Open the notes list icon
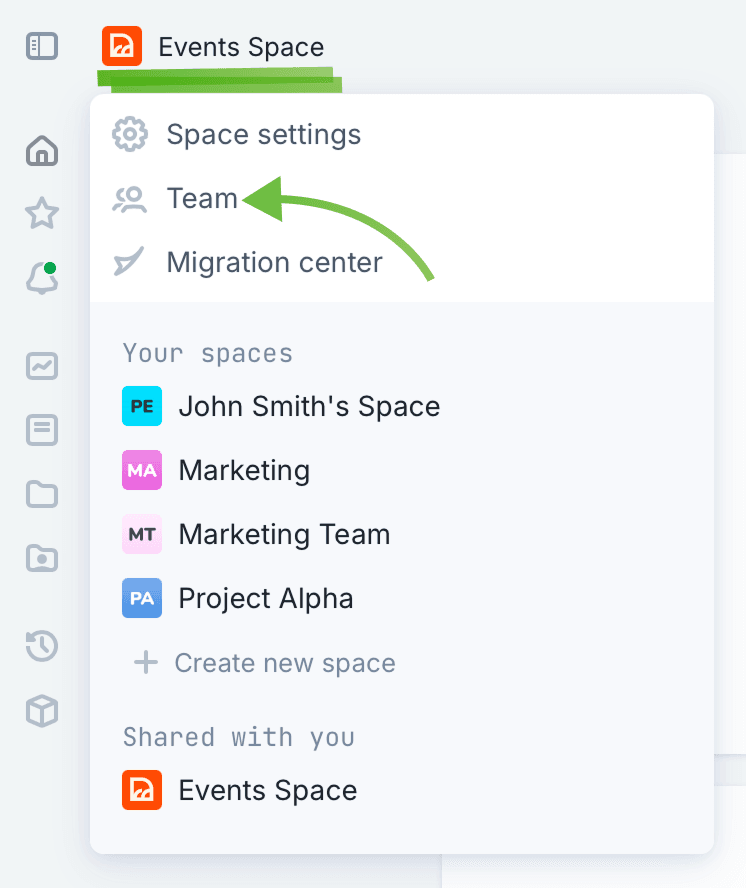 click(42, 431)
